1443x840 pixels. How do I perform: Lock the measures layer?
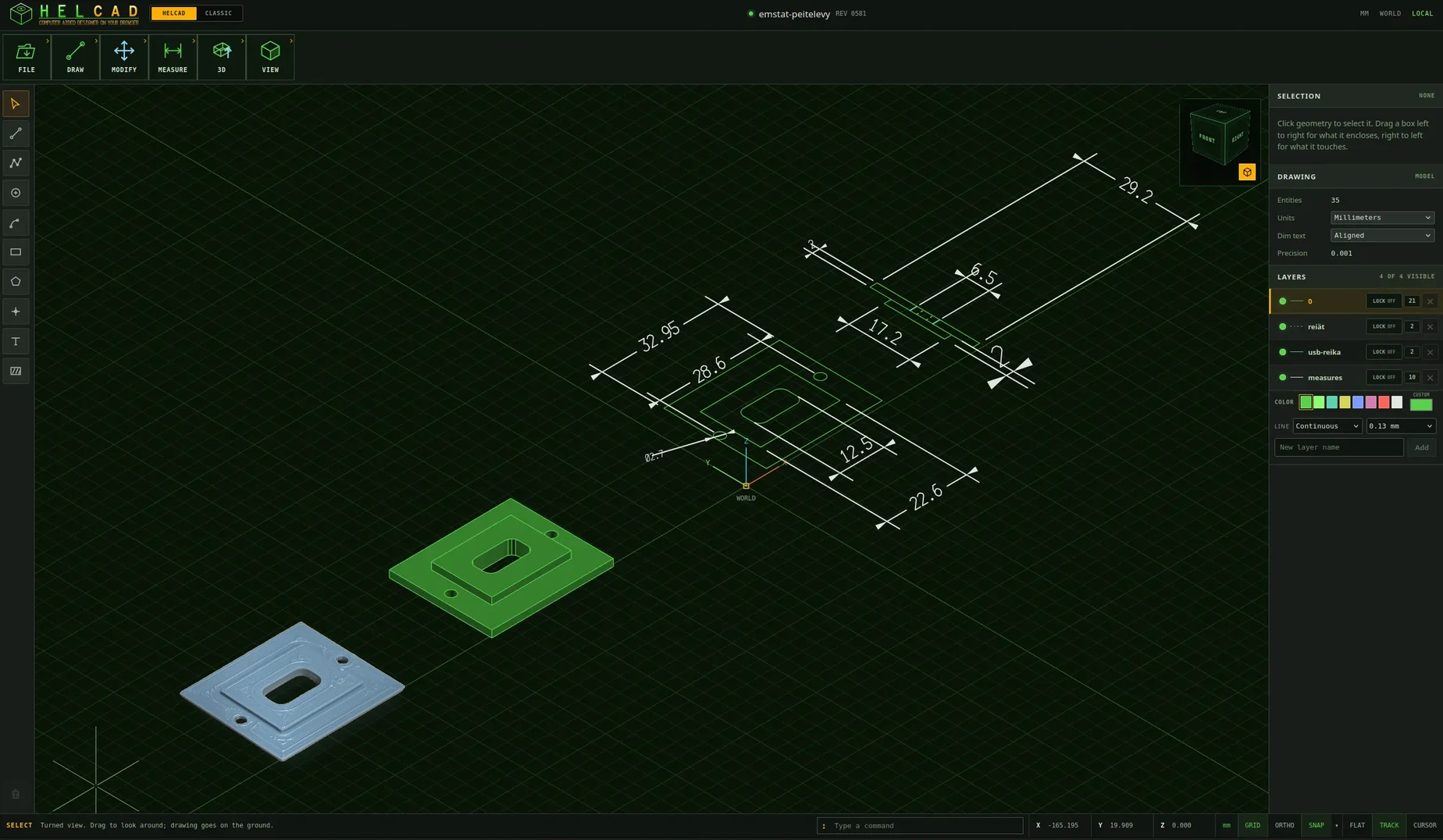click(1384, 378)
